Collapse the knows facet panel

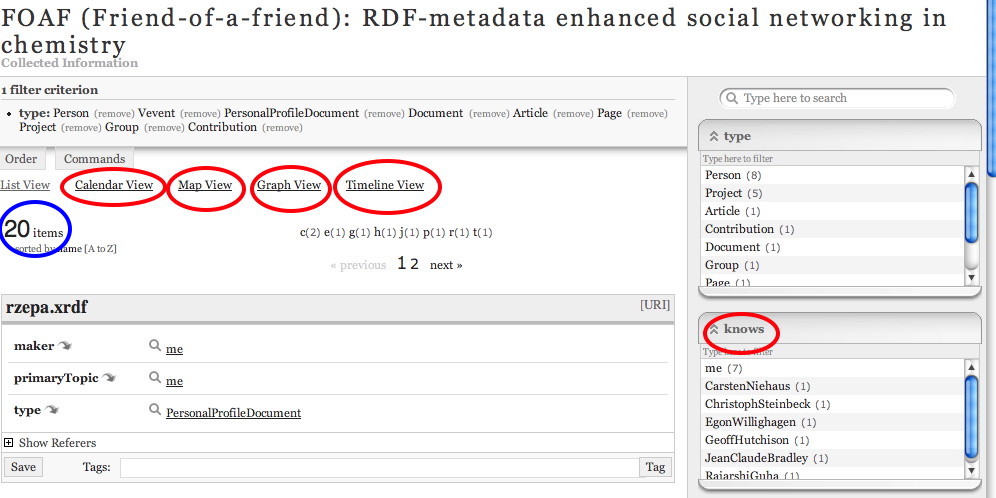tap(714, 329)
